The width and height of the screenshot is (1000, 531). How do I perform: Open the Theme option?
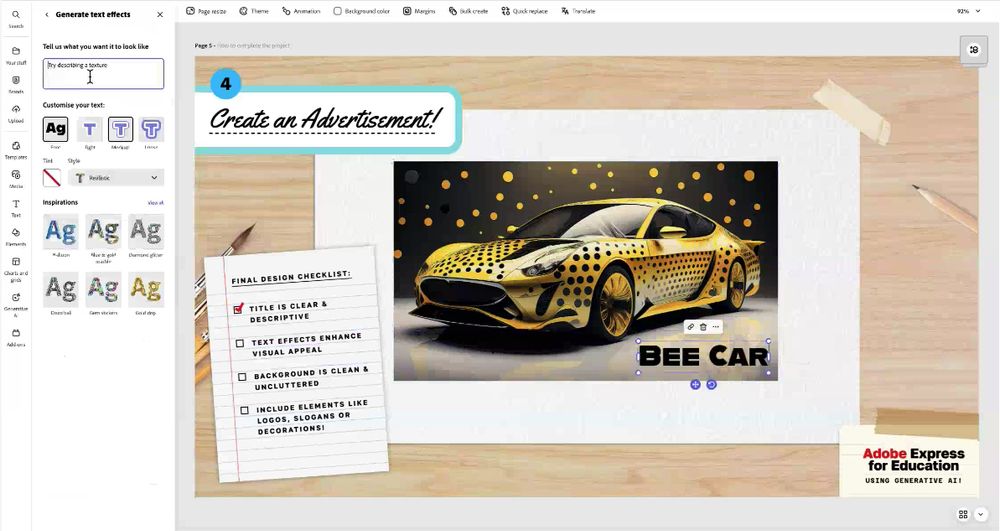(x=254, y=11)
